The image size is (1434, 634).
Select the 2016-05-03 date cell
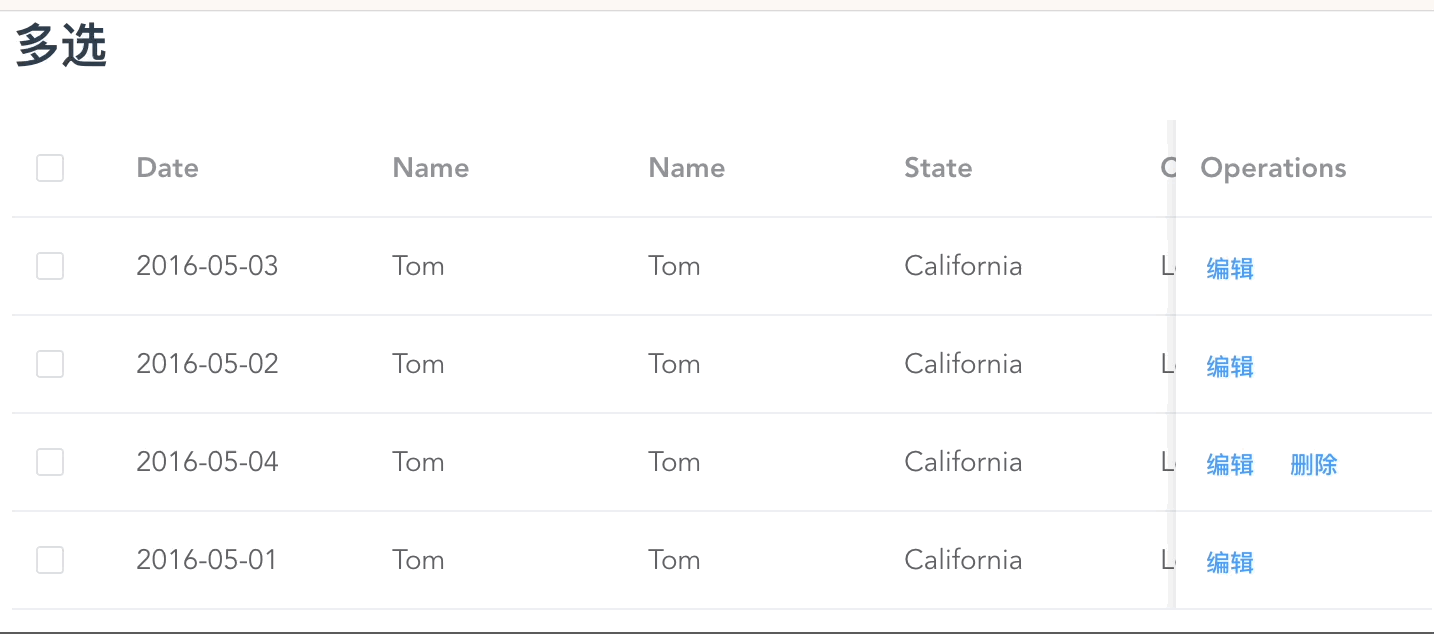[x=207, y=266]
